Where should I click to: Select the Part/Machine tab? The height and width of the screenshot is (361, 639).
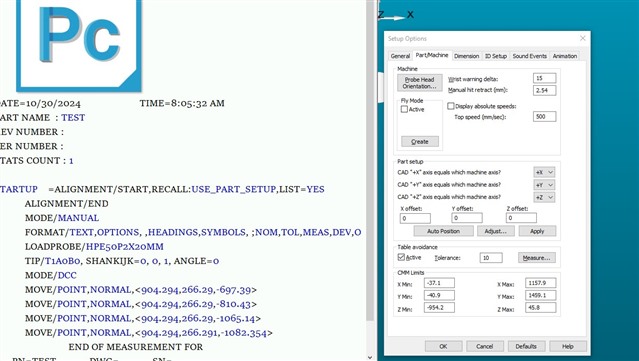tap(432, 55)
